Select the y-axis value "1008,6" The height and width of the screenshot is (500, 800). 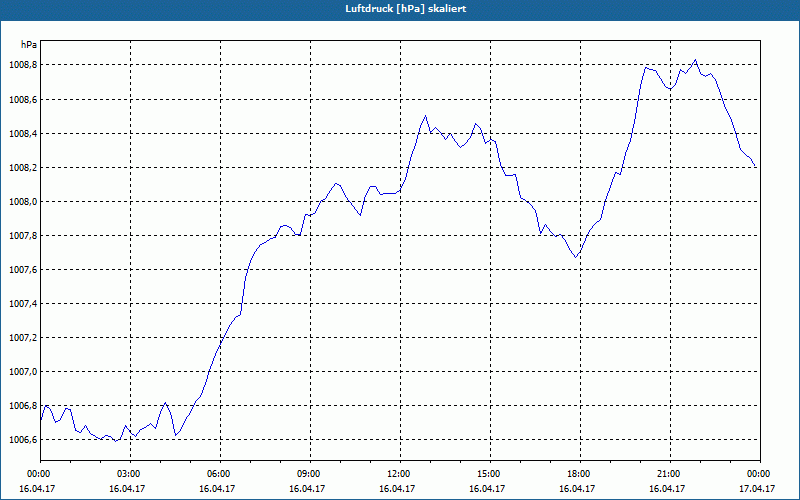pos(22,99)
